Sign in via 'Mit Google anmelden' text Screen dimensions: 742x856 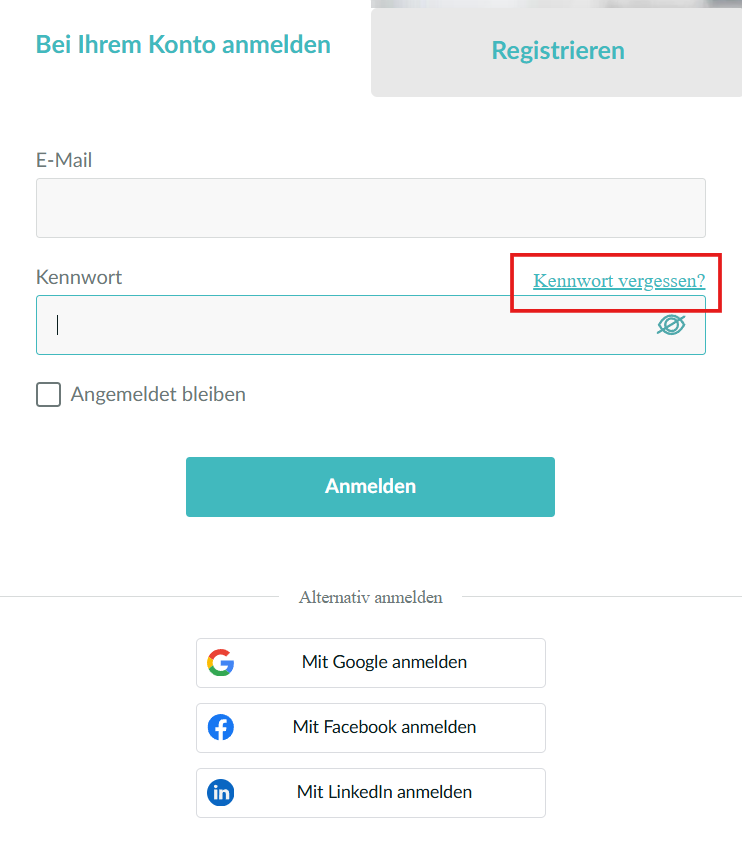(384, 662)
